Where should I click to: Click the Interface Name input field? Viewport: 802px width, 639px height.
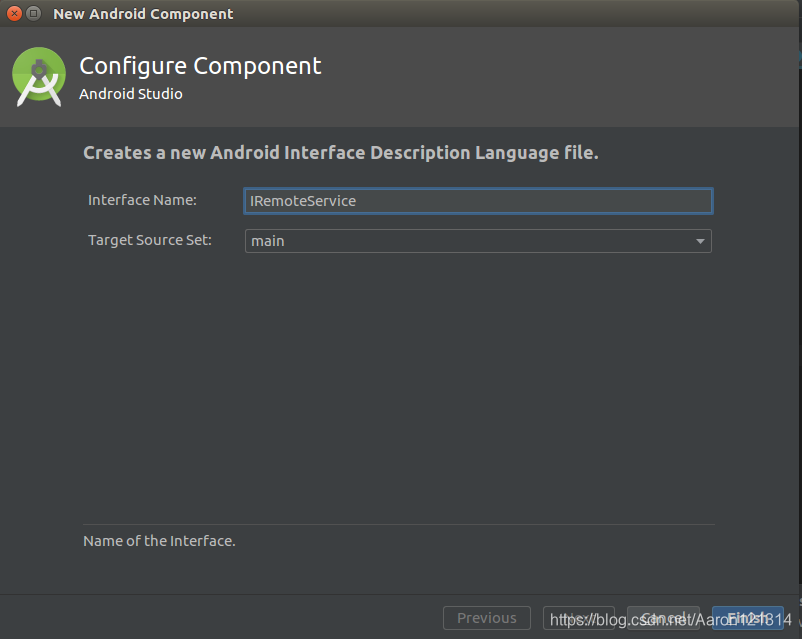478,201
